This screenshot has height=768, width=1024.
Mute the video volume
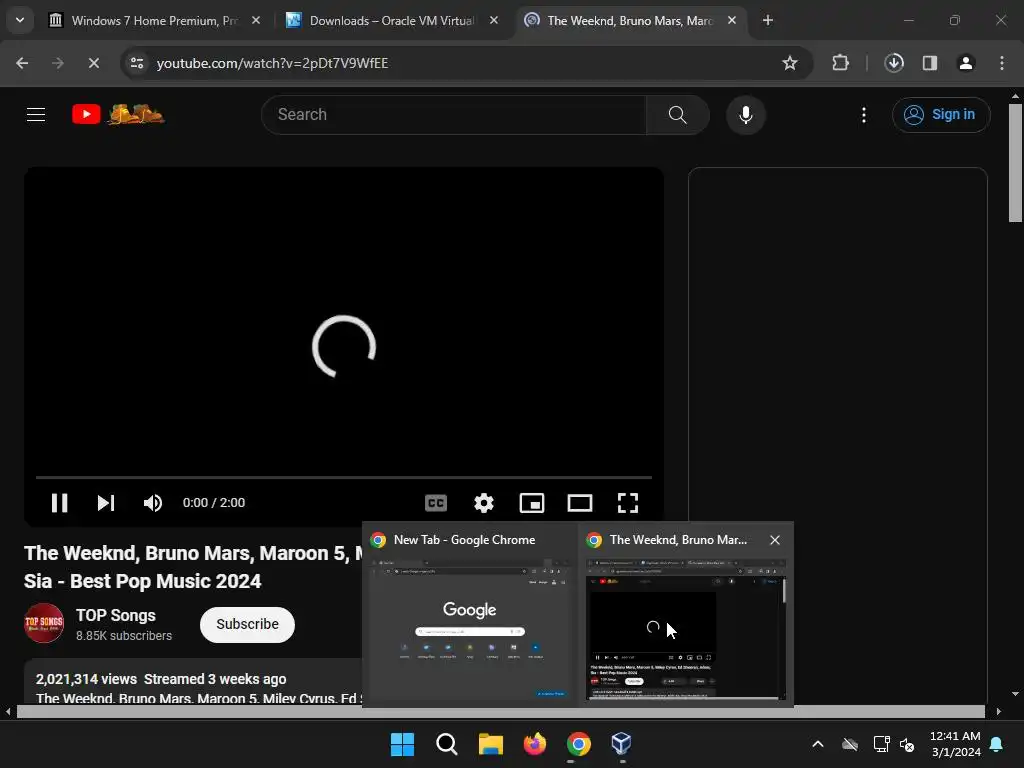(153, 503)
